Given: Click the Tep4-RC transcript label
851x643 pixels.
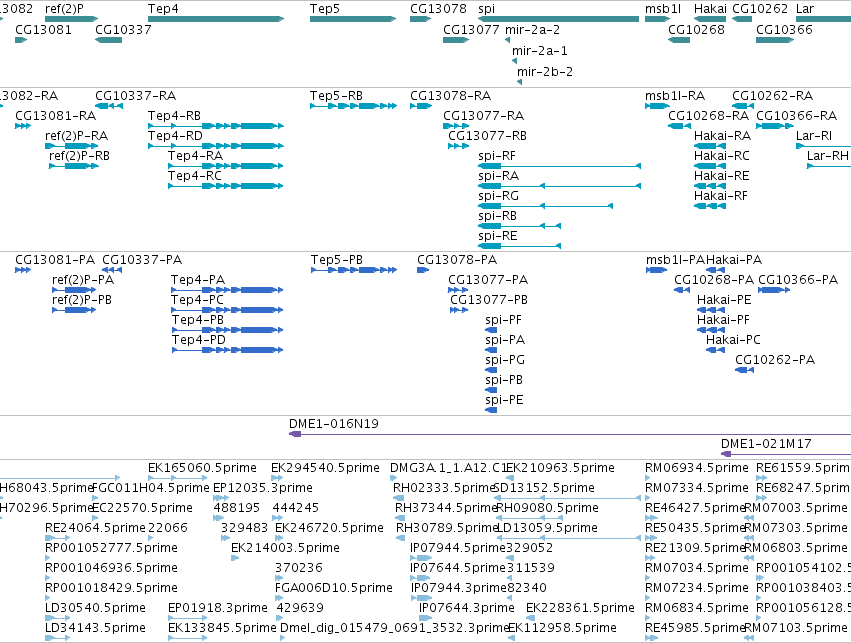Looking at the screenshot, I should click(195, 176).
